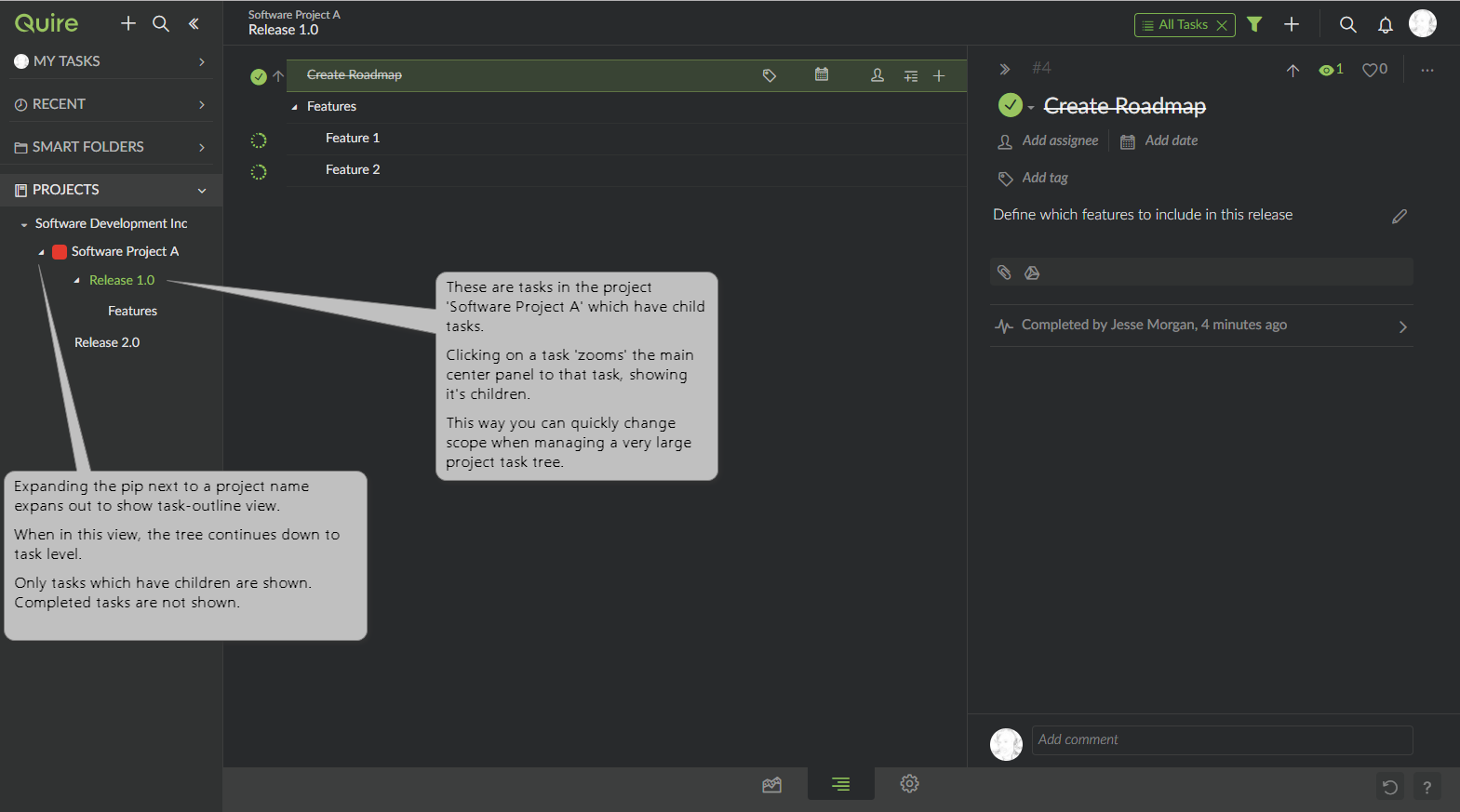This screenshot has width=1460, height=812.
Task: Click the calendar icon on Create Roadmap row
Action: click(822, 74)
